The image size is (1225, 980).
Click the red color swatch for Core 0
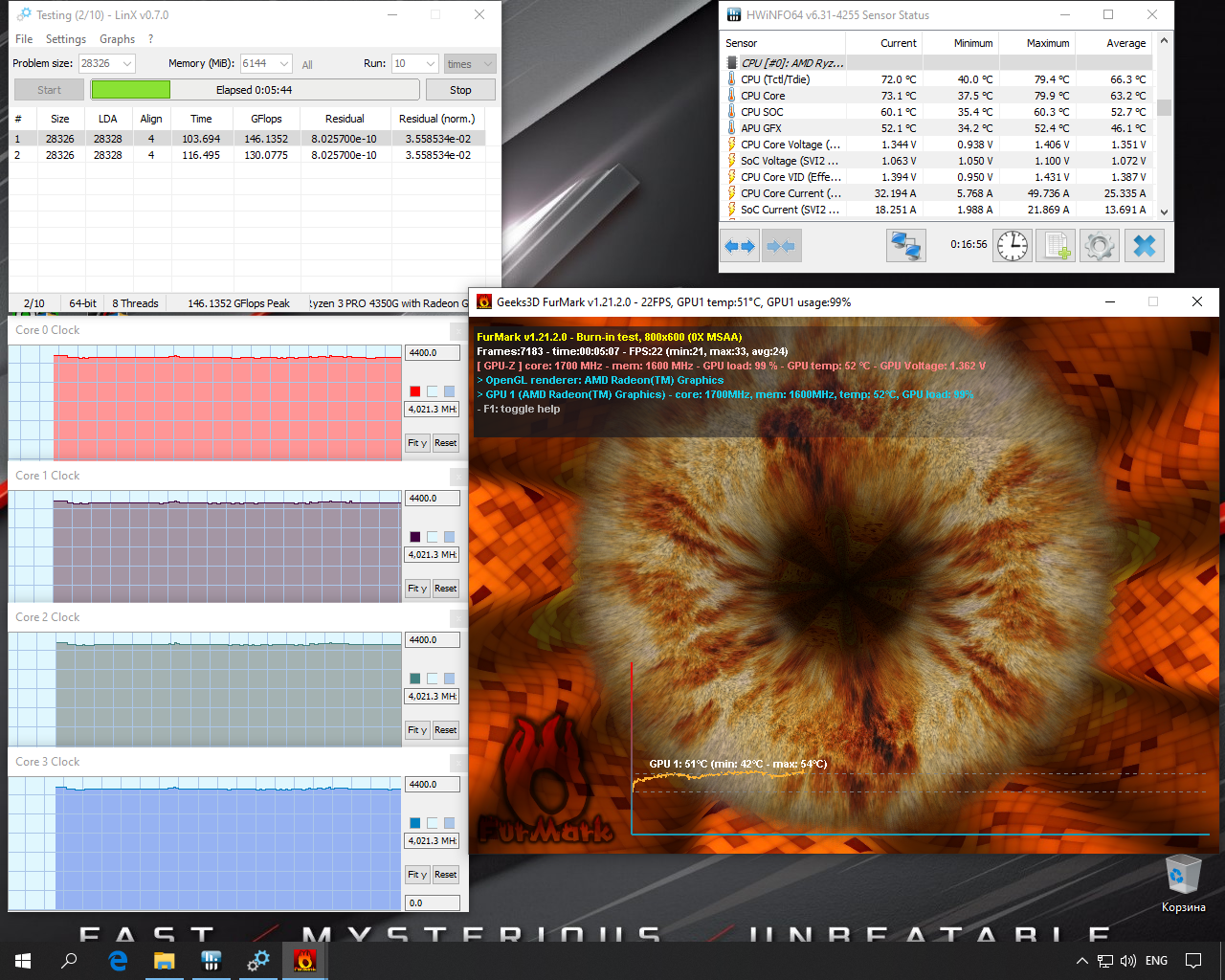(x=415, y=391)
